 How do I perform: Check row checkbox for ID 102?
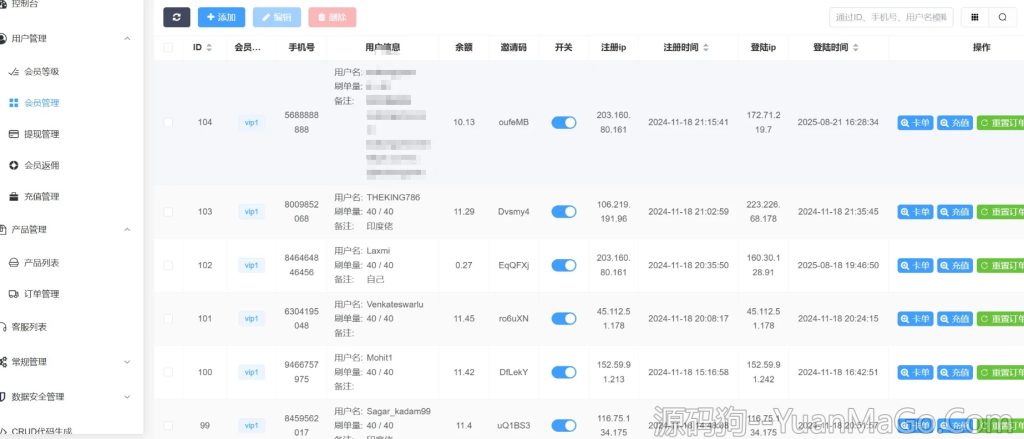point(168,265)
